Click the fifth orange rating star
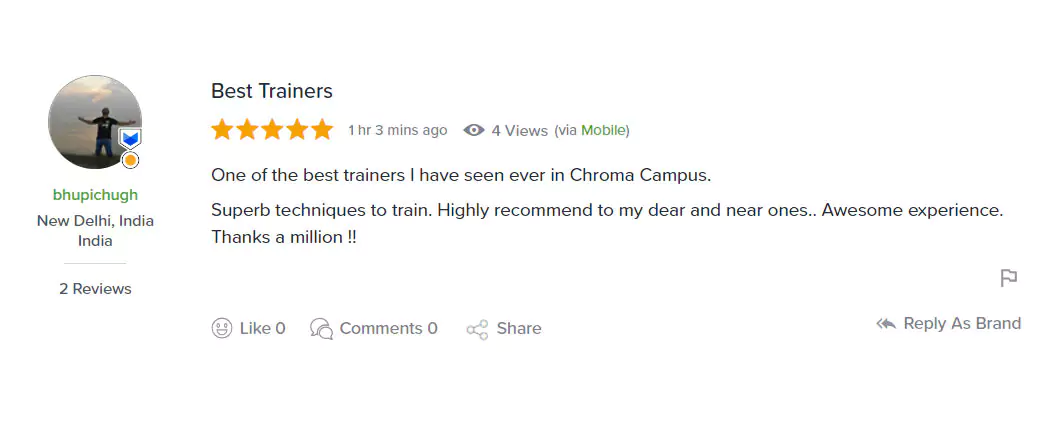 (x=322, y=130)
